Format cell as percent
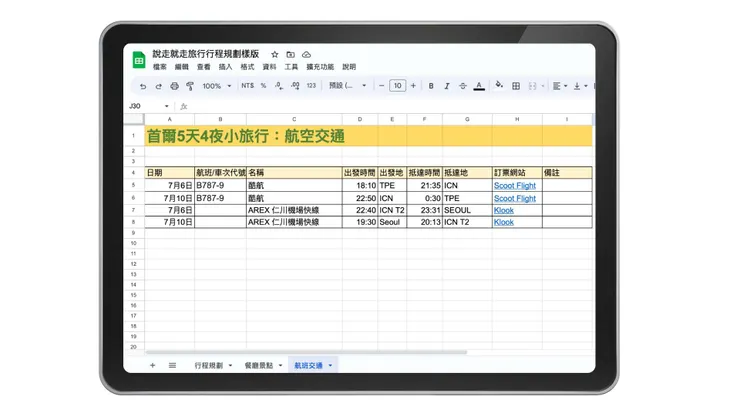The height and width of the screenshot is (416, 740). (263, 85)
